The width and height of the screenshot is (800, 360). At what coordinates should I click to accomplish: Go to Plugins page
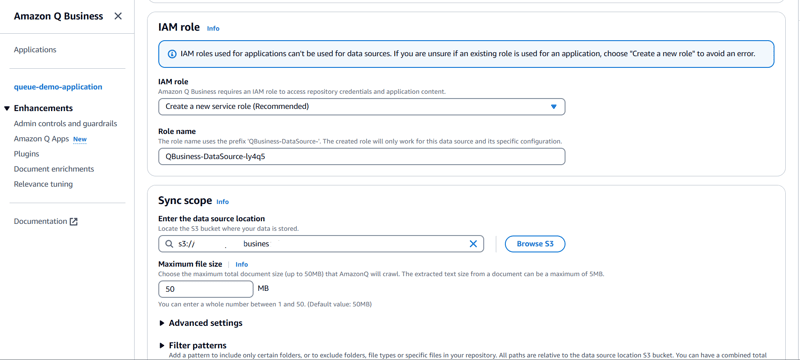27,153
